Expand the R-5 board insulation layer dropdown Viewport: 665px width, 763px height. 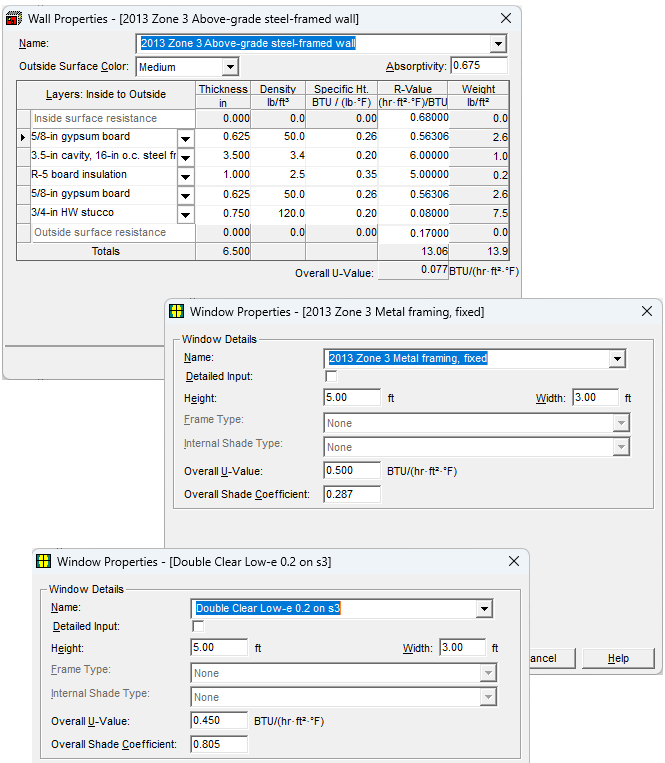click(x=185, y=177)
